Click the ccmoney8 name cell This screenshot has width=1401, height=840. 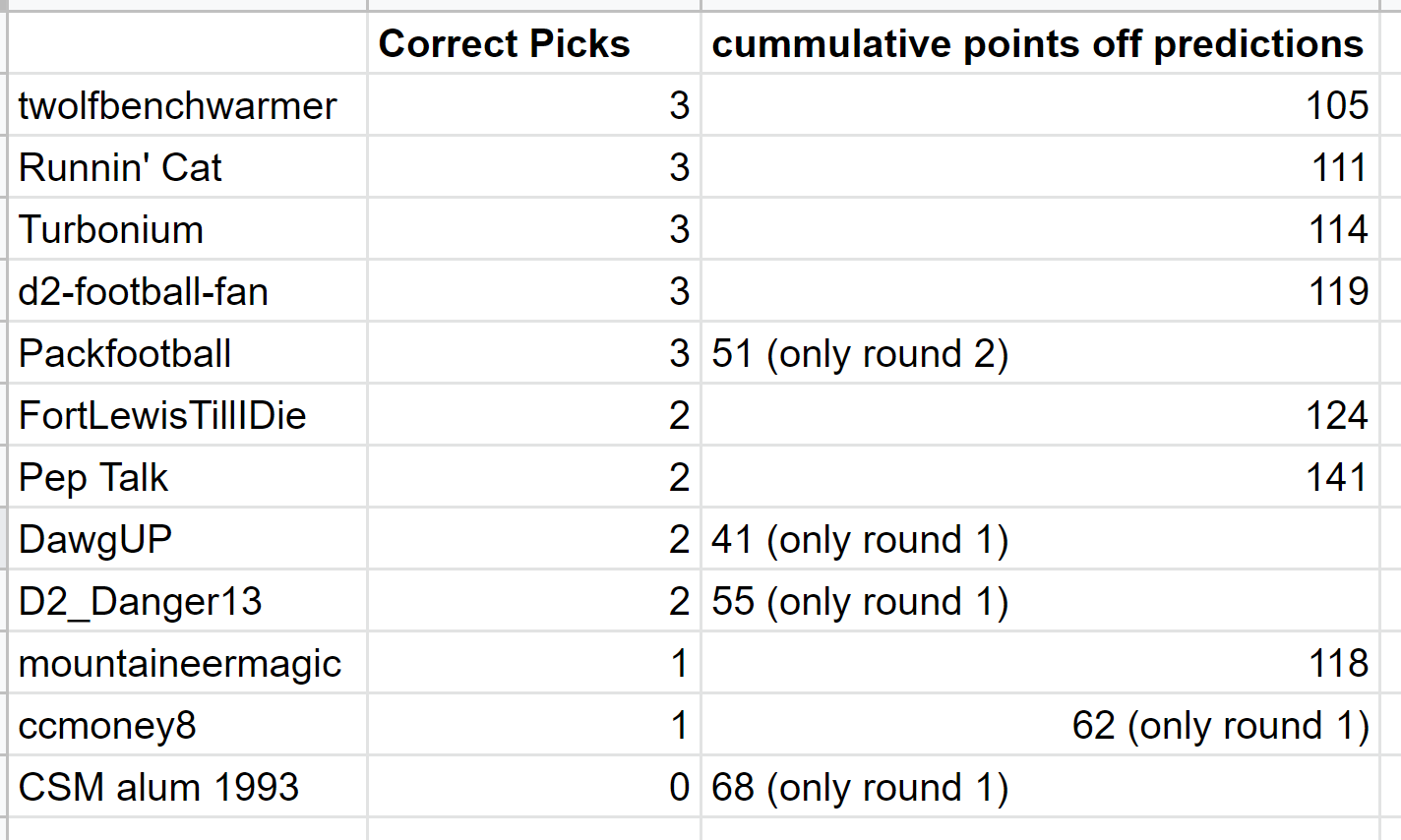pos(187,725)
